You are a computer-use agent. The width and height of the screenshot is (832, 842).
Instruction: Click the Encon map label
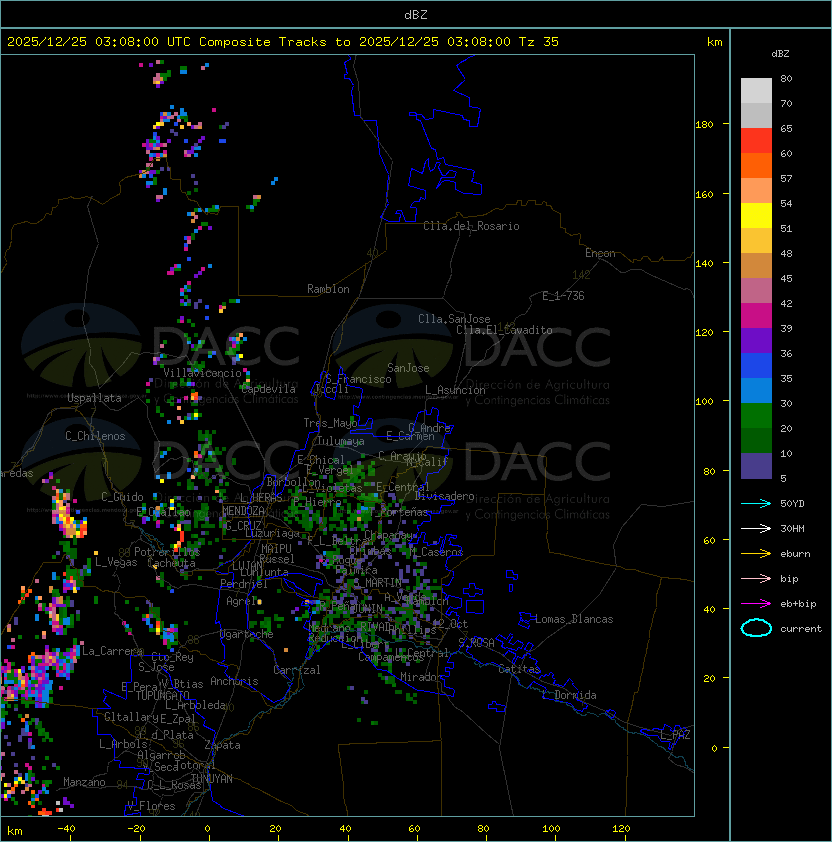click(600, 253)
